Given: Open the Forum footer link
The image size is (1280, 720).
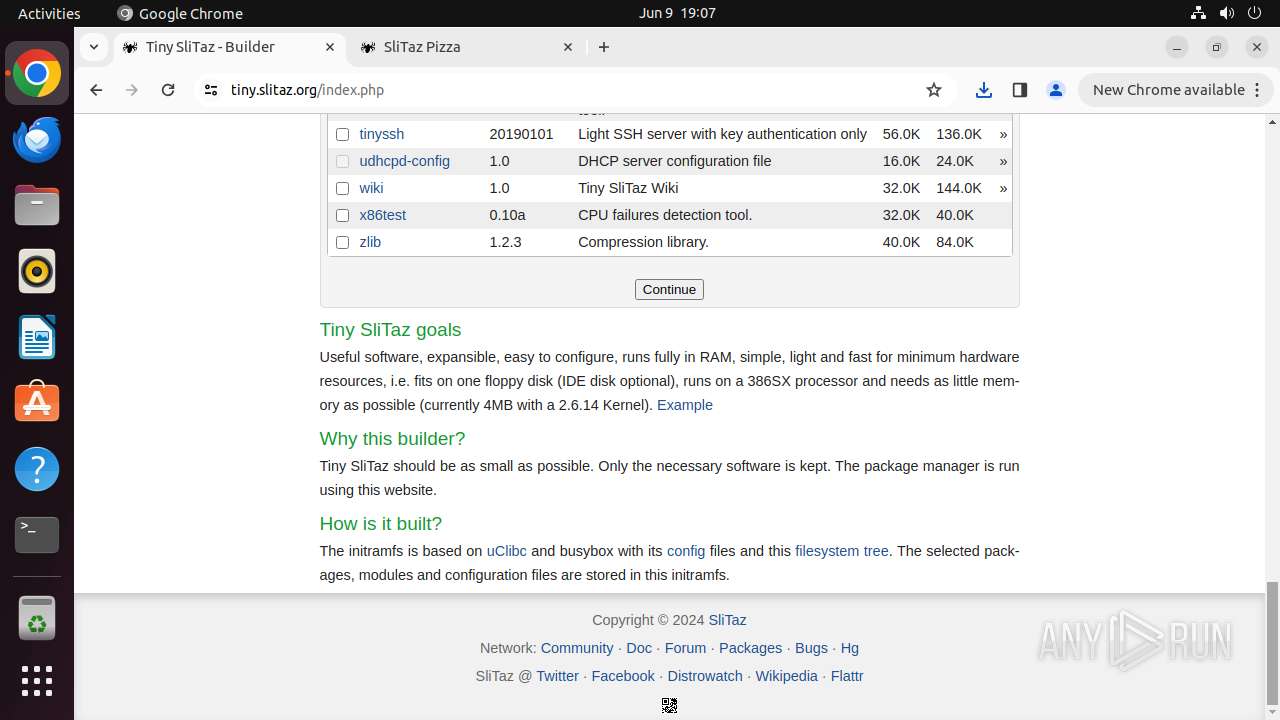Looking at the screenshot, I should pos(685,648).
